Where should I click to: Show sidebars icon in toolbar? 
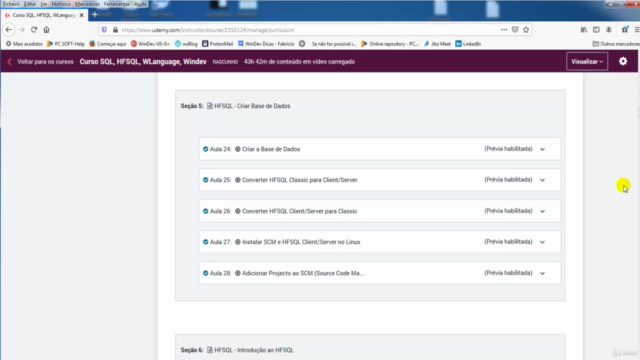[596, 30]
